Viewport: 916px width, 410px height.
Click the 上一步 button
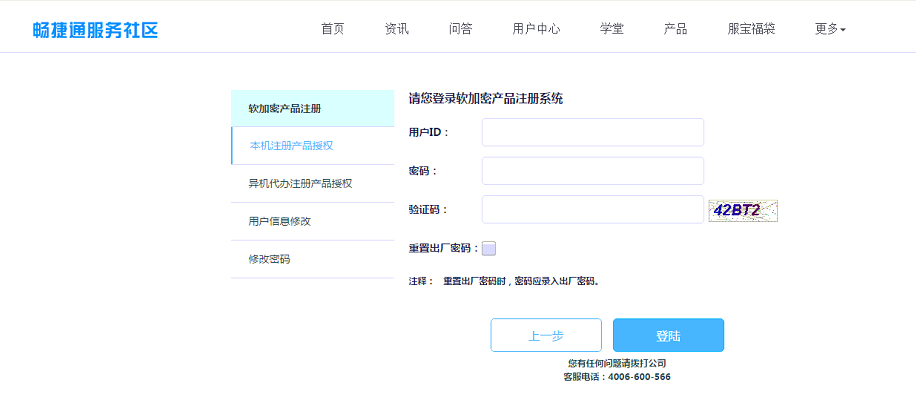546,335
